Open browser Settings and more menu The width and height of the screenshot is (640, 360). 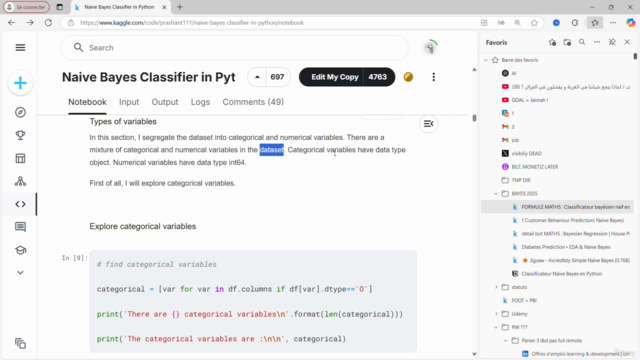(613, 23)
